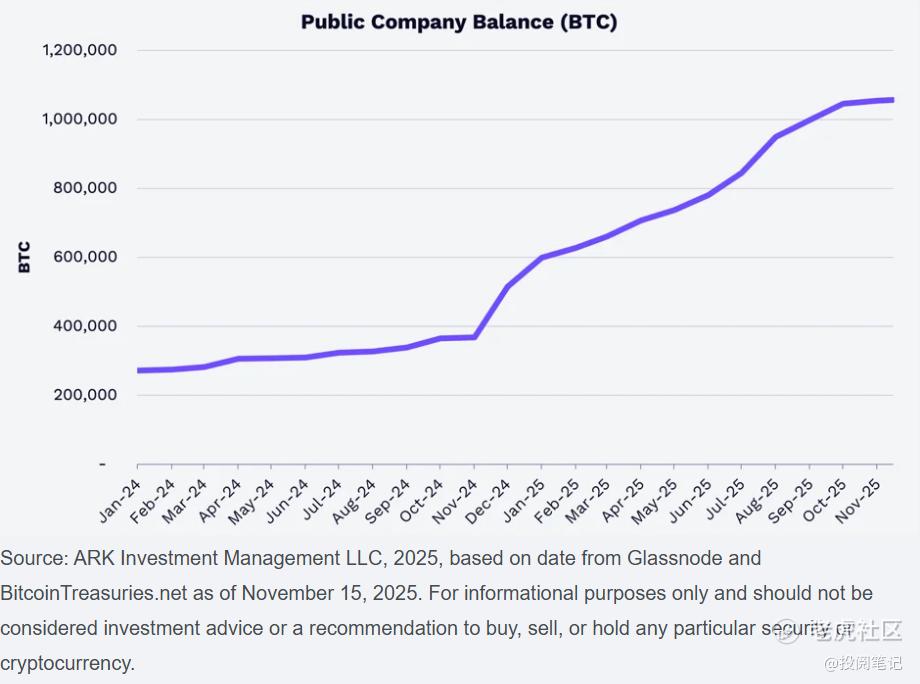
Task: Click the 1,200,000 y-axis label
Action: pos(80,50)
